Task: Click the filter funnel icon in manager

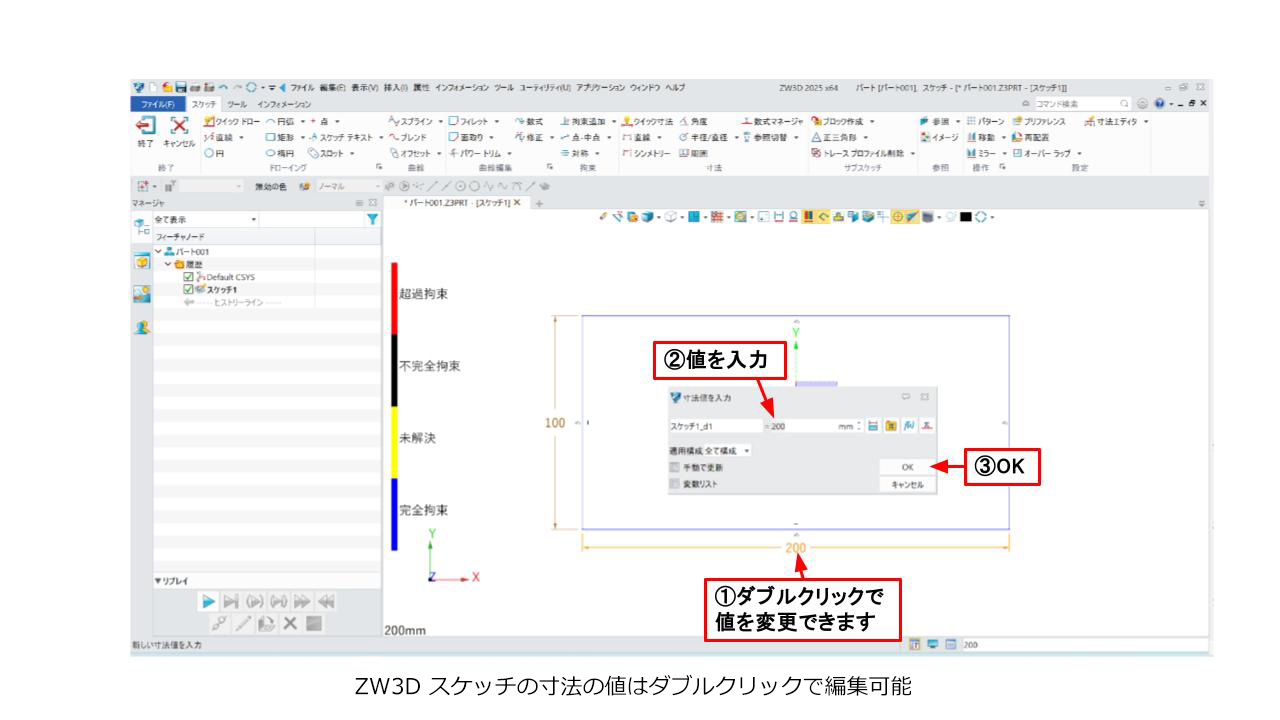Action: [x=372, y=219]
